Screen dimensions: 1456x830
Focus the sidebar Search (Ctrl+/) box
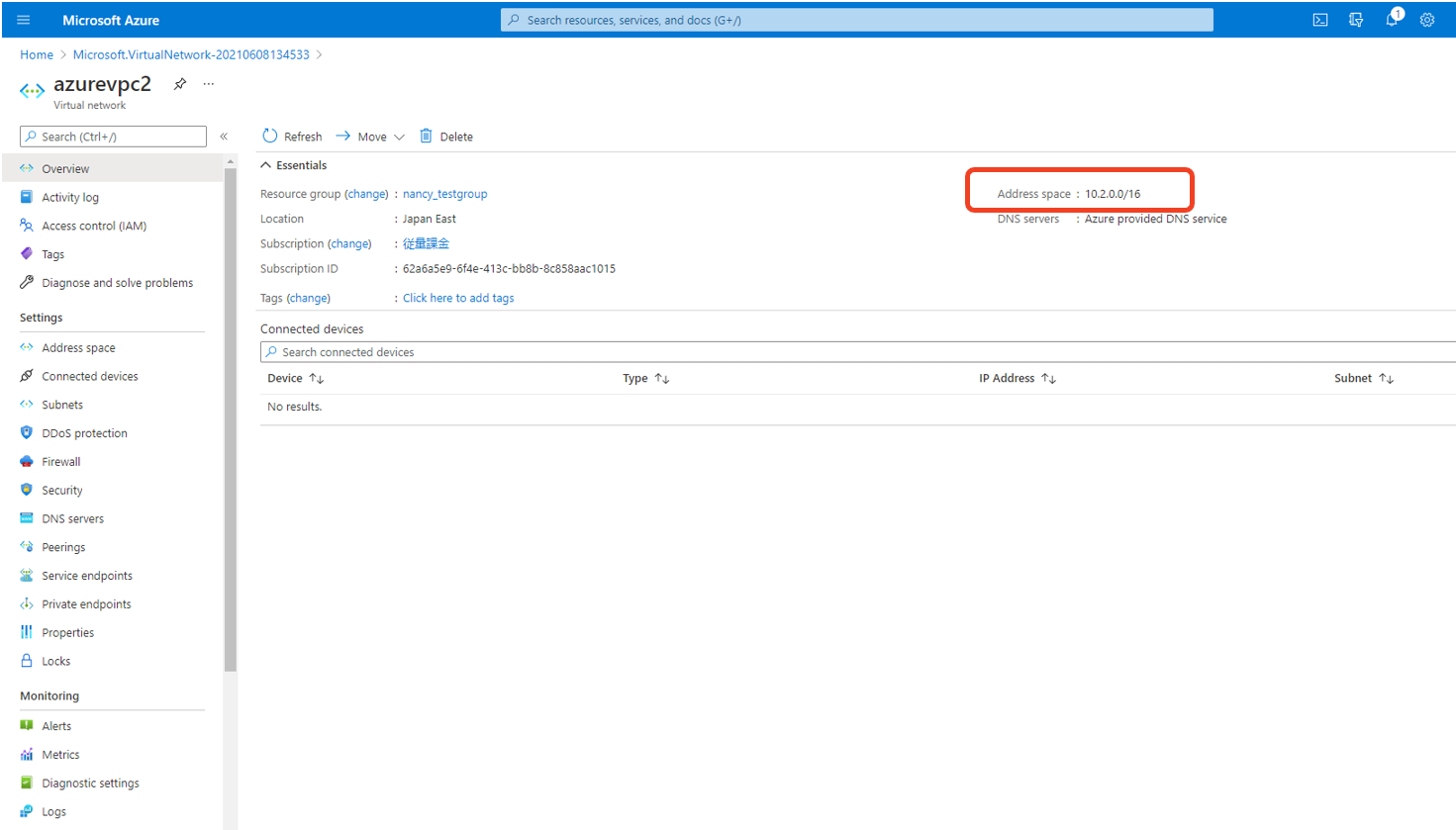113,137
